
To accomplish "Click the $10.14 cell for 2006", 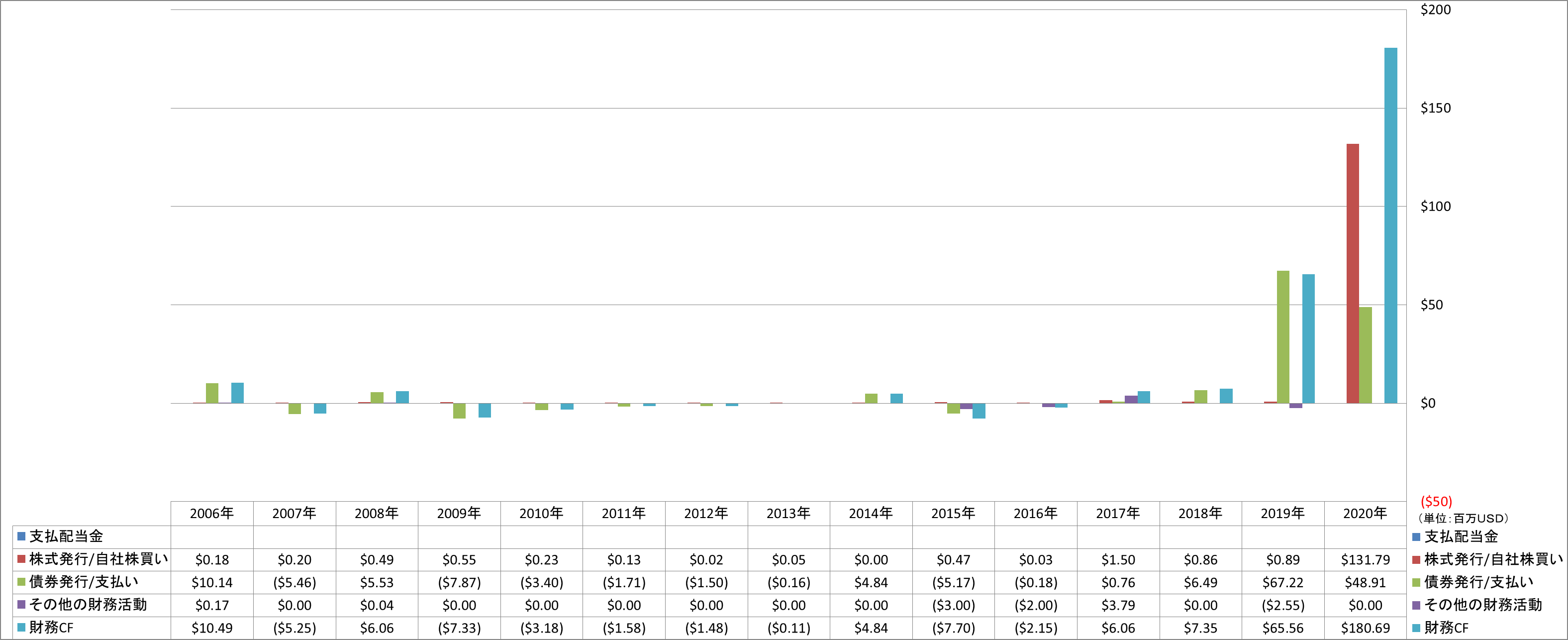I will pyautogui.click(x=212, y=582).
